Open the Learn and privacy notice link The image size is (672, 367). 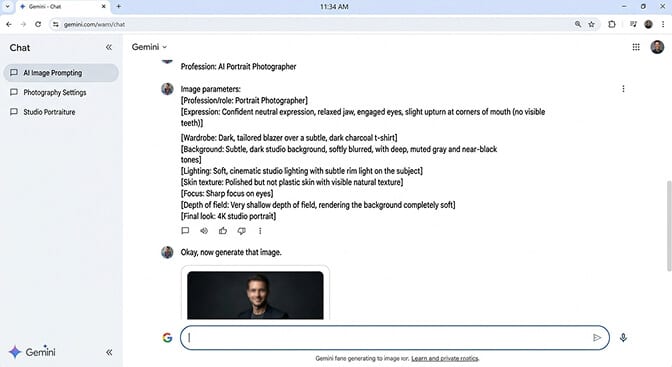coord(445,358)
